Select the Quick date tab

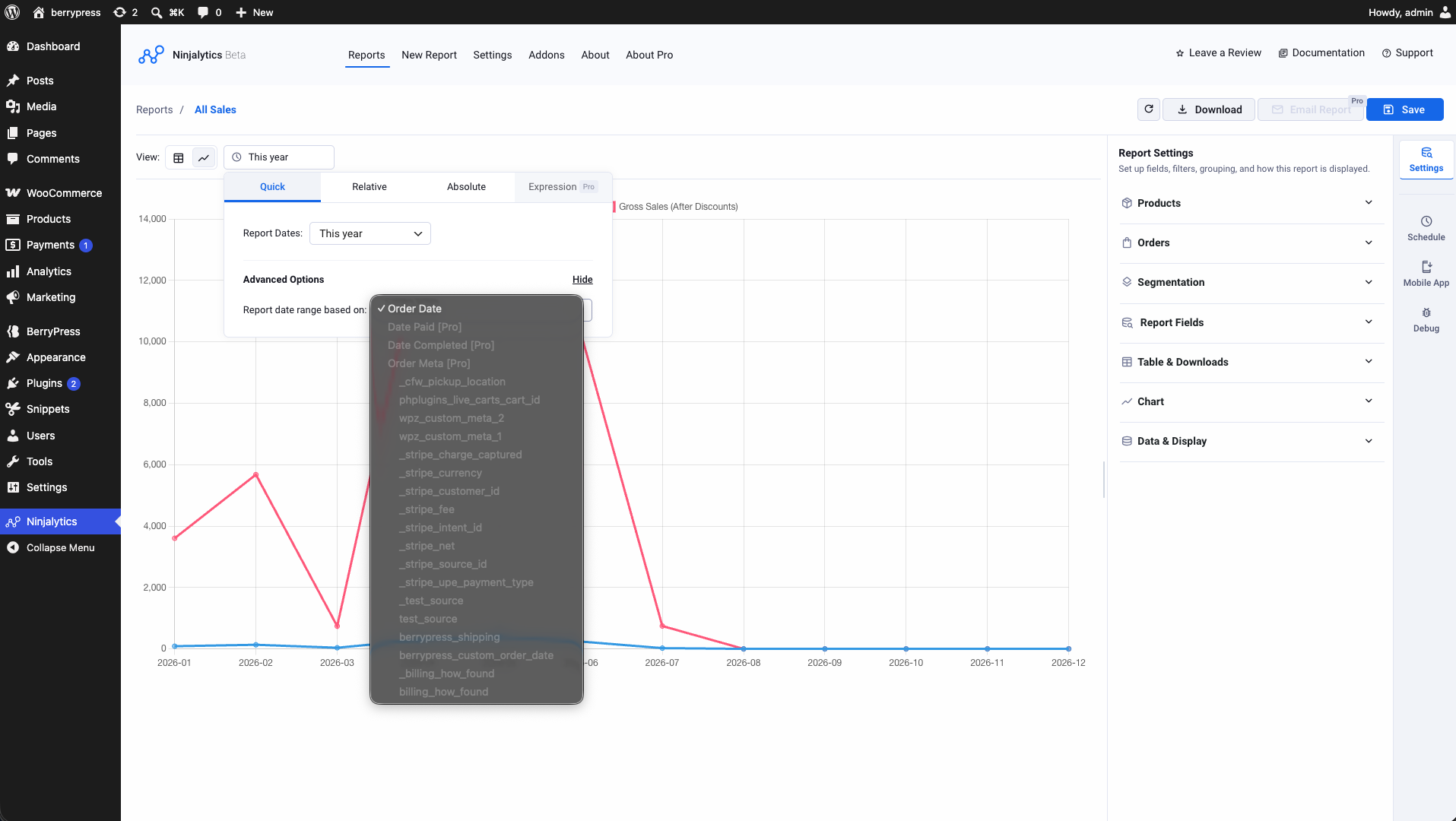coord(272,187)
